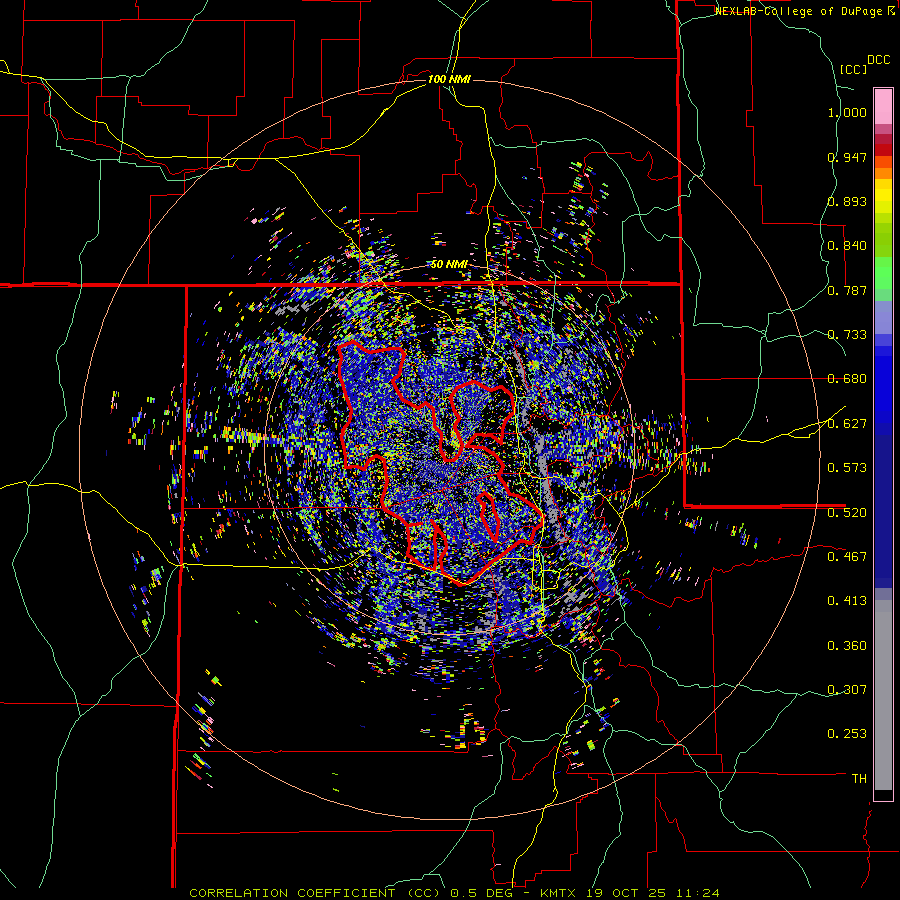Click the 0.413 legend value
This screenshot has height=900, width=900.
847,601
